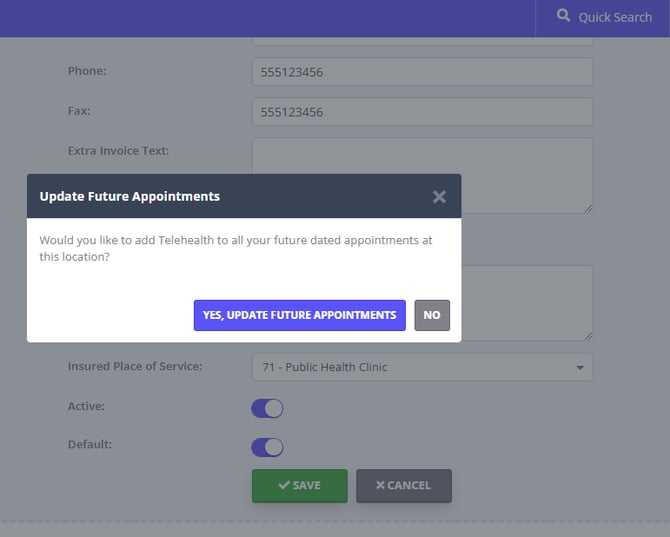Image resolution: width=670 pixels, height=537 pixels.
Task: Click the checkmark icon on Save
Action: (x=284, y=485)
